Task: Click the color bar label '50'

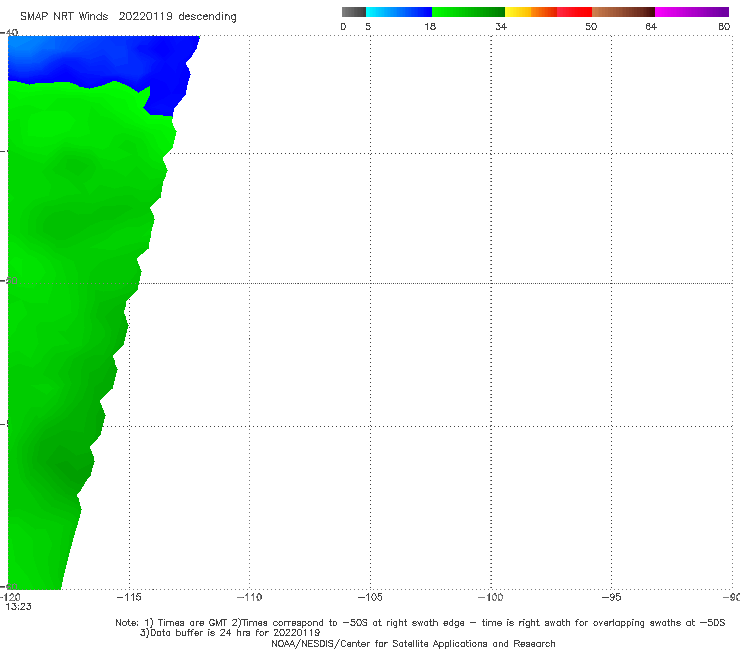Action: [591, 27]
